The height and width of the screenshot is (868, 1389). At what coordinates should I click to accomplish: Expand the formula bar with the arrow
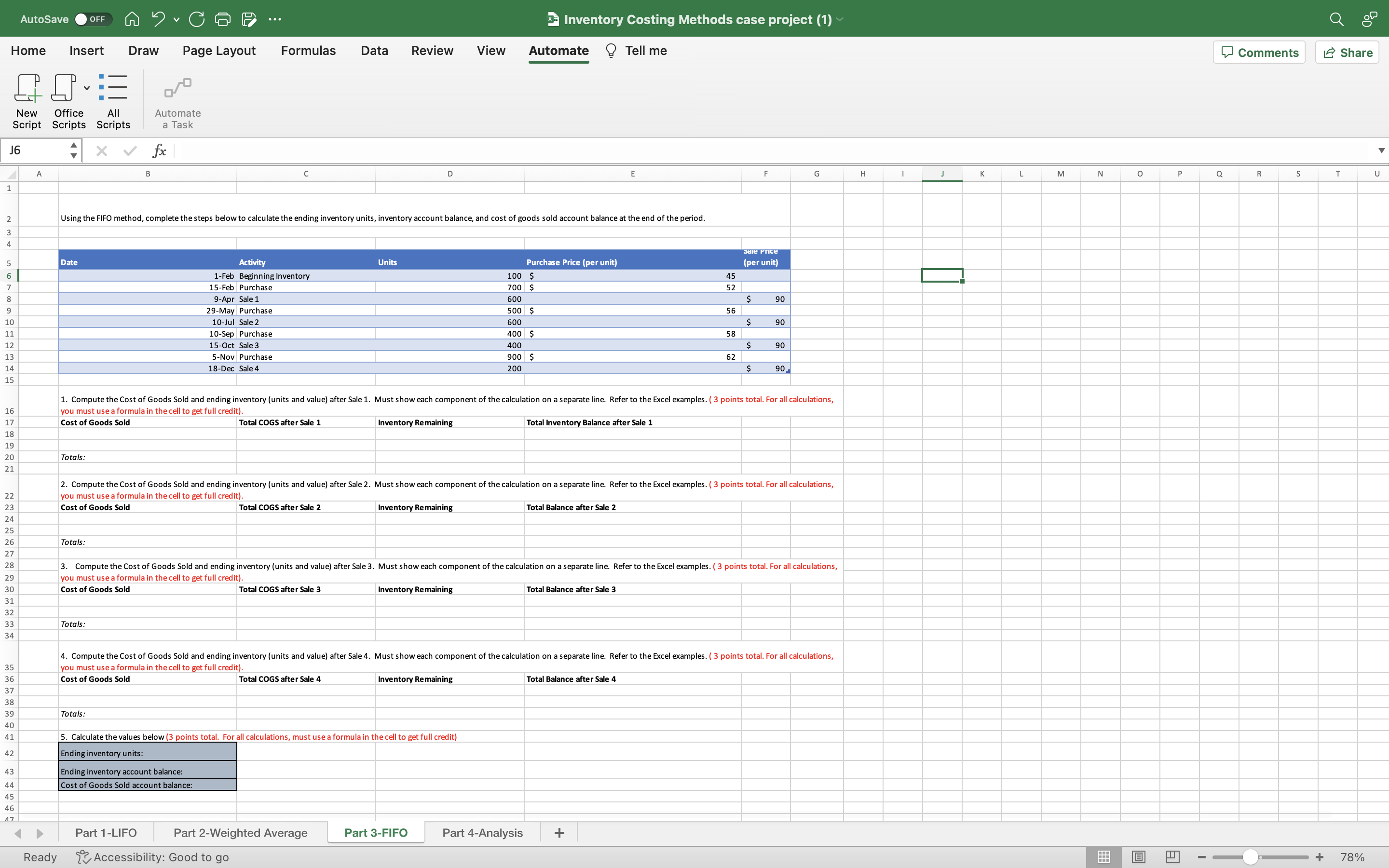tap(1381, 150)
